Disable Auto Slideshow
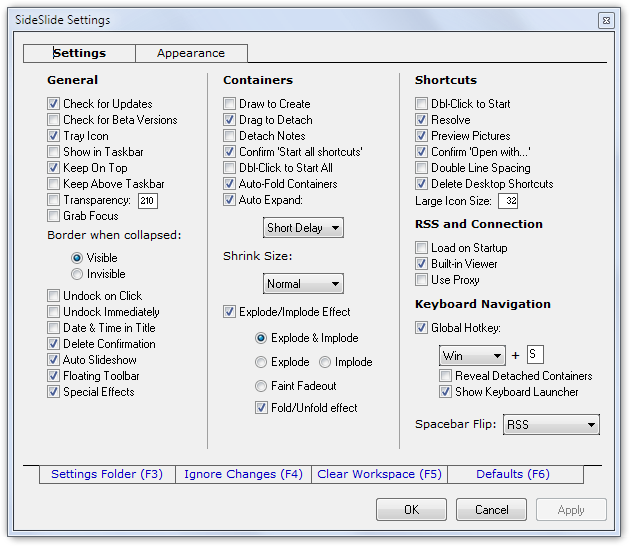Screen dimensions: 631x546 coord(53,360)
